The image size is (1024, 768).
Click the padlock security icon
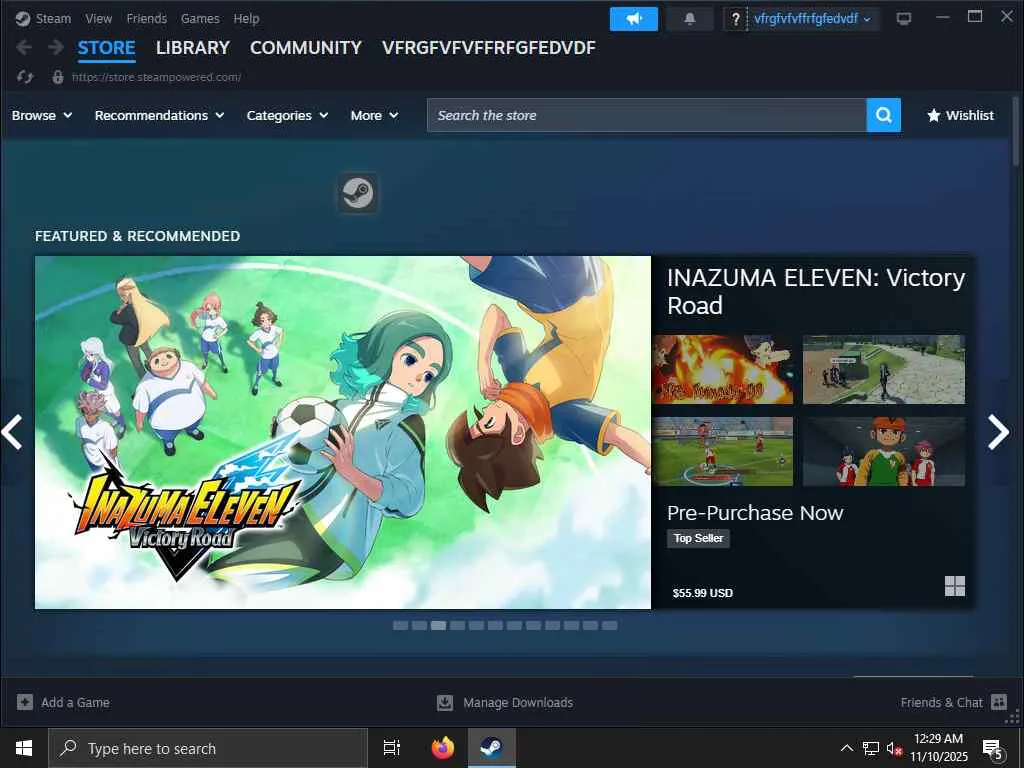tap(58, 77)
